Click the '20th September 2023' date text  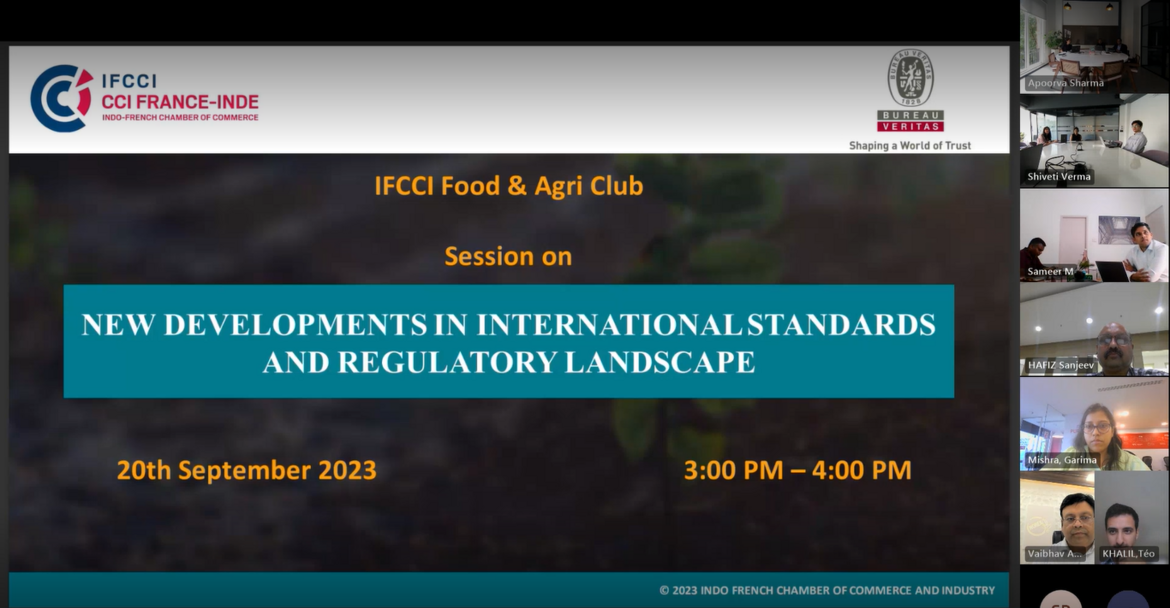(x=246, y=470)
